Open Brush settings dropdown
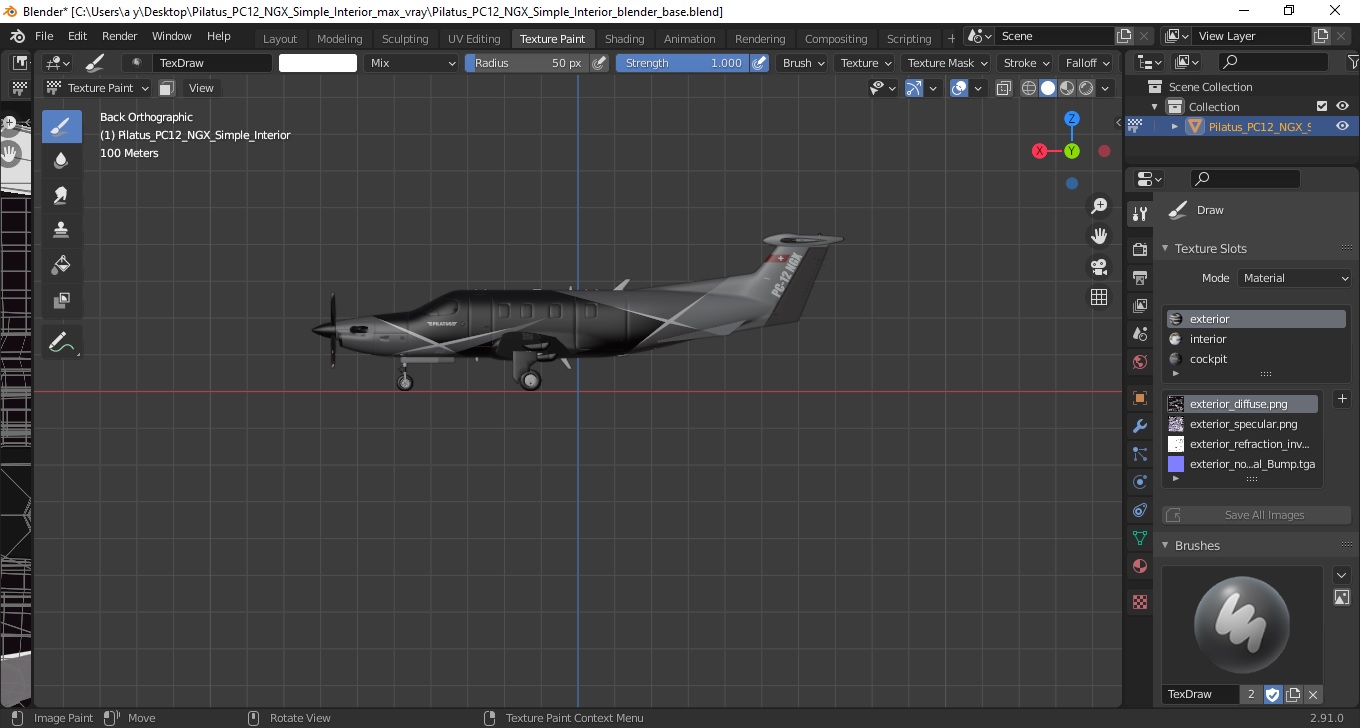1360x728 pixels. (x=804, y=63)
